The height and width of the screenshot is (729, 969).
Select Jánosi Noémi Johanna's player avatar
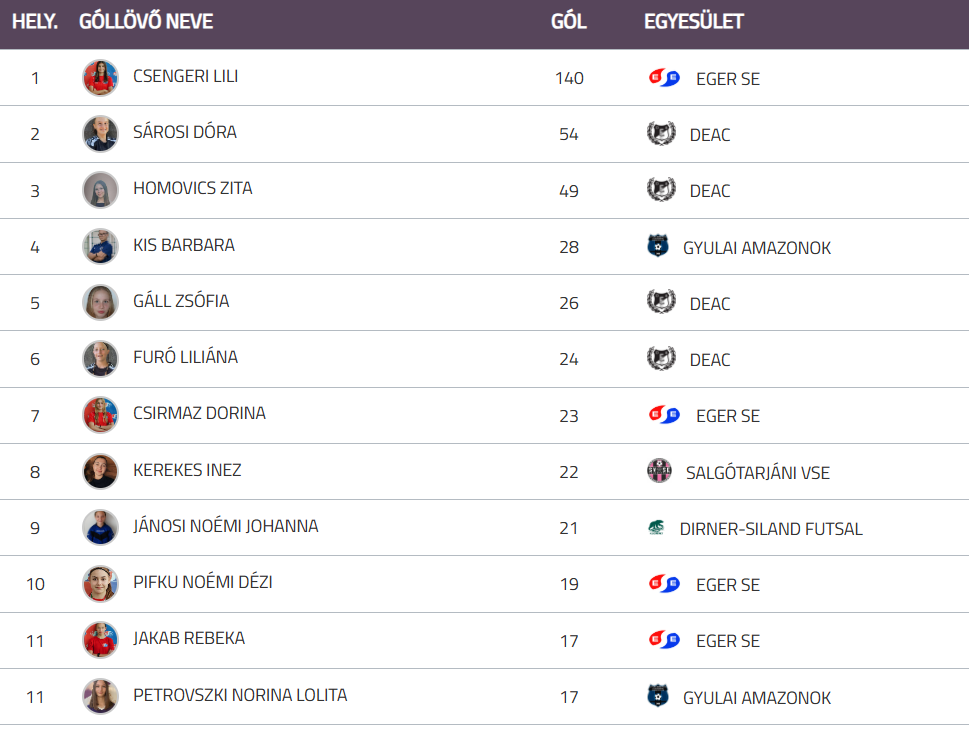[100, 527]
